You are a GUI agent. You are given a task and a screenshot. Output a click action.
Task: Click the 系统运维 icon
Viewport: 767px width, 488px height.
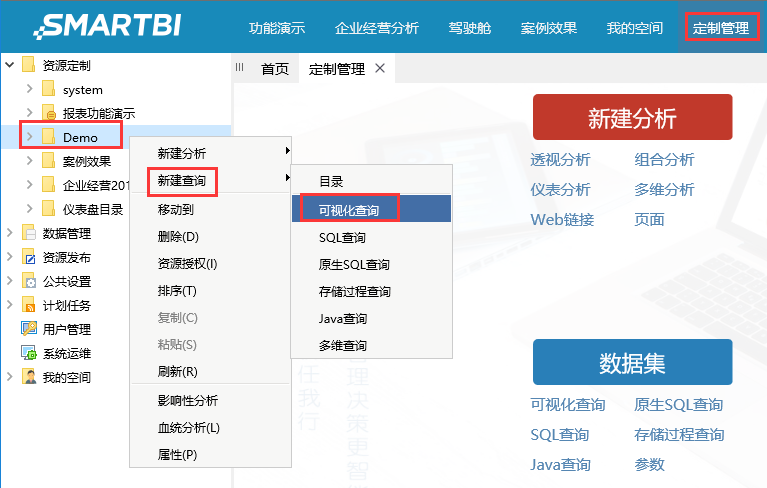coord(29,353)
